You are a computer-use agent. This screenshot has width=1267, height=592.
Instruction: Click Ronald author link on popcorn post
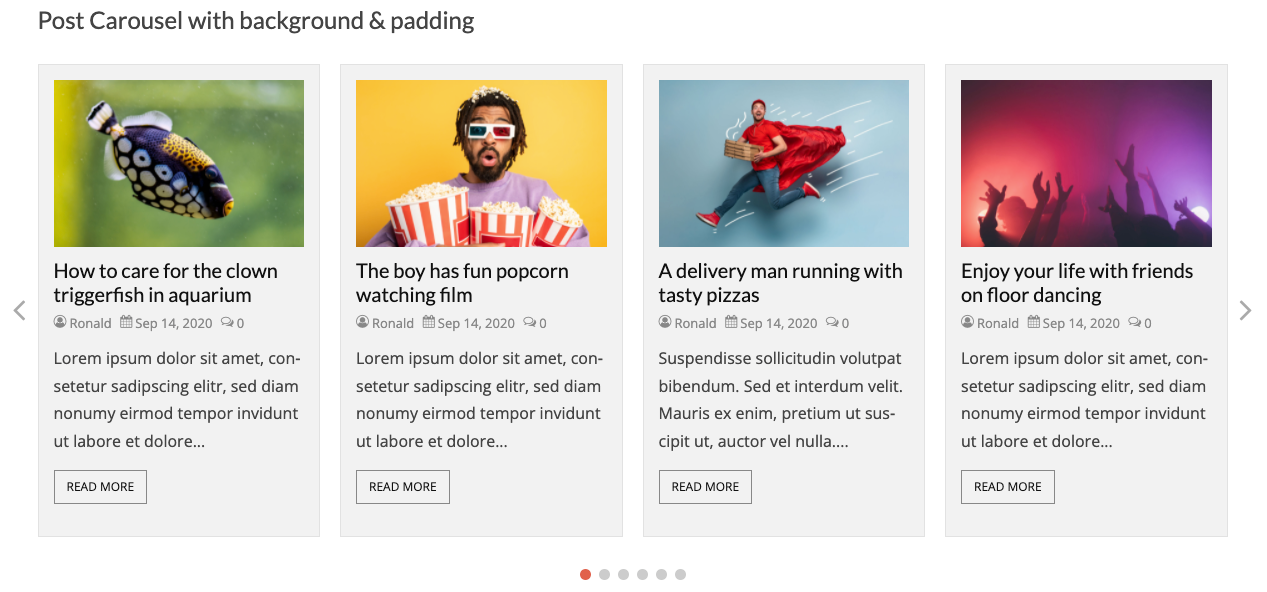pos(393,323)
